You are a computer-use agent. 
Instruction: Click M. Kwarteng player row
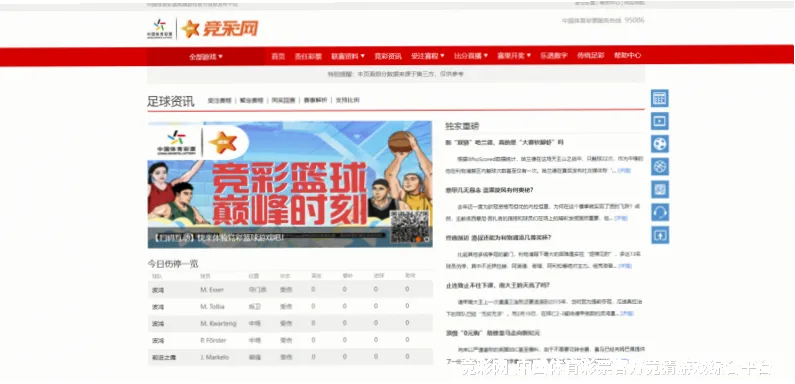point(290,323)
